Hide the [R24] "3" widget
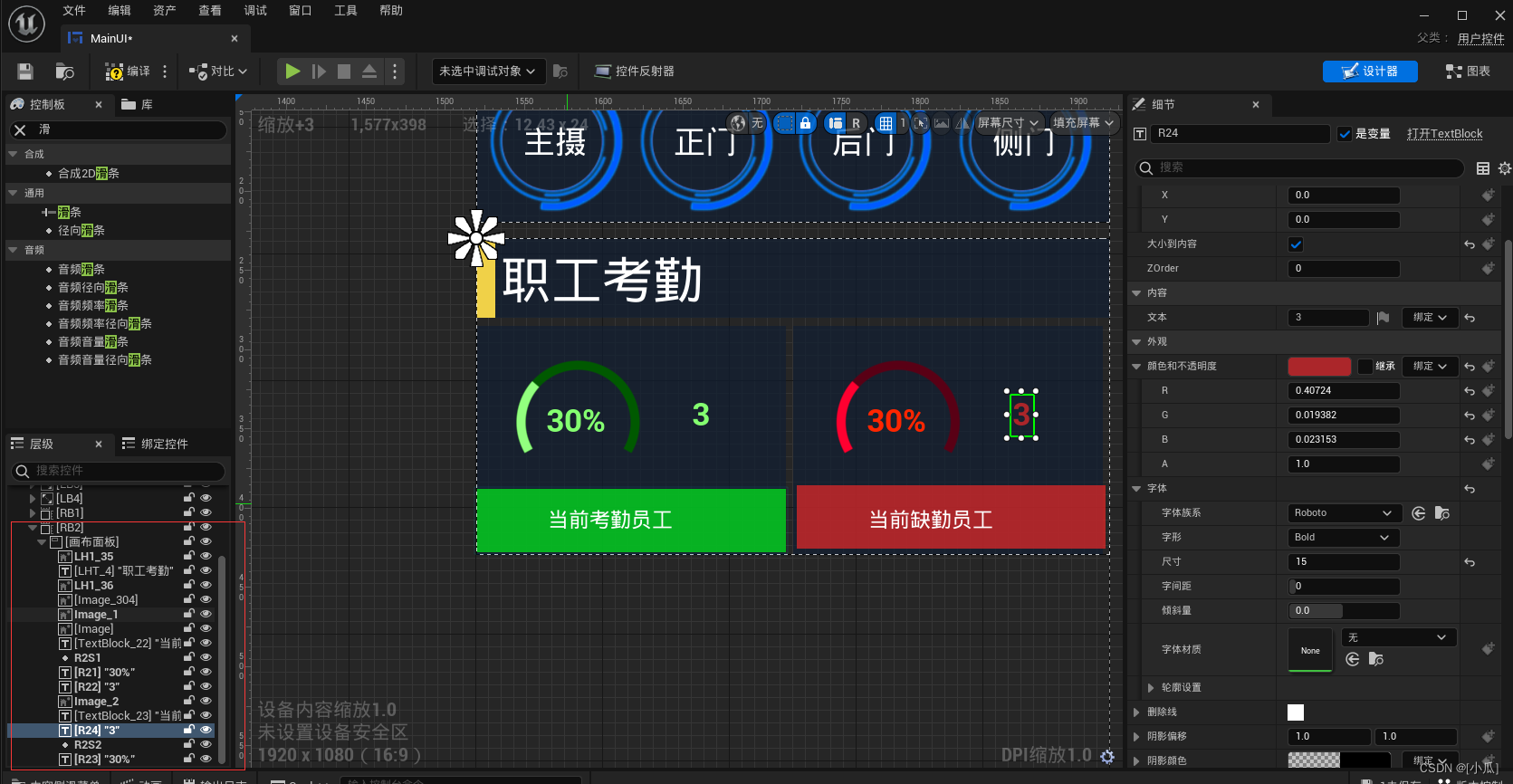The image size is (1513, 784). [x=206, y=730]
